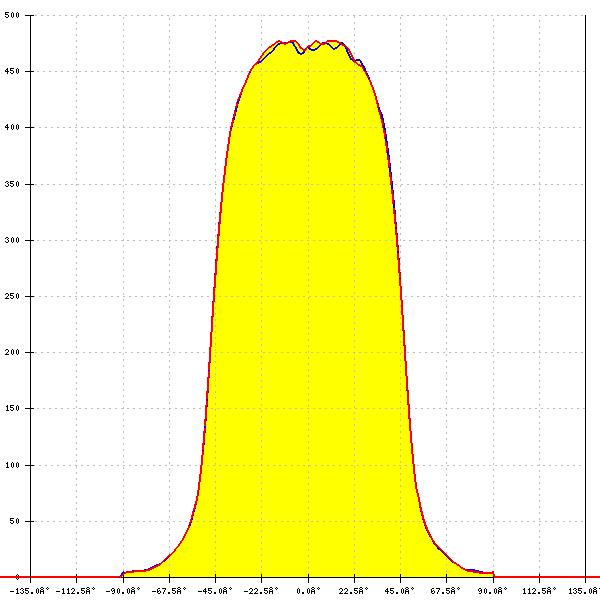Click the 100 y-axis label
Image resolution: width=600 pixels, height=600 pixels.
11,465
